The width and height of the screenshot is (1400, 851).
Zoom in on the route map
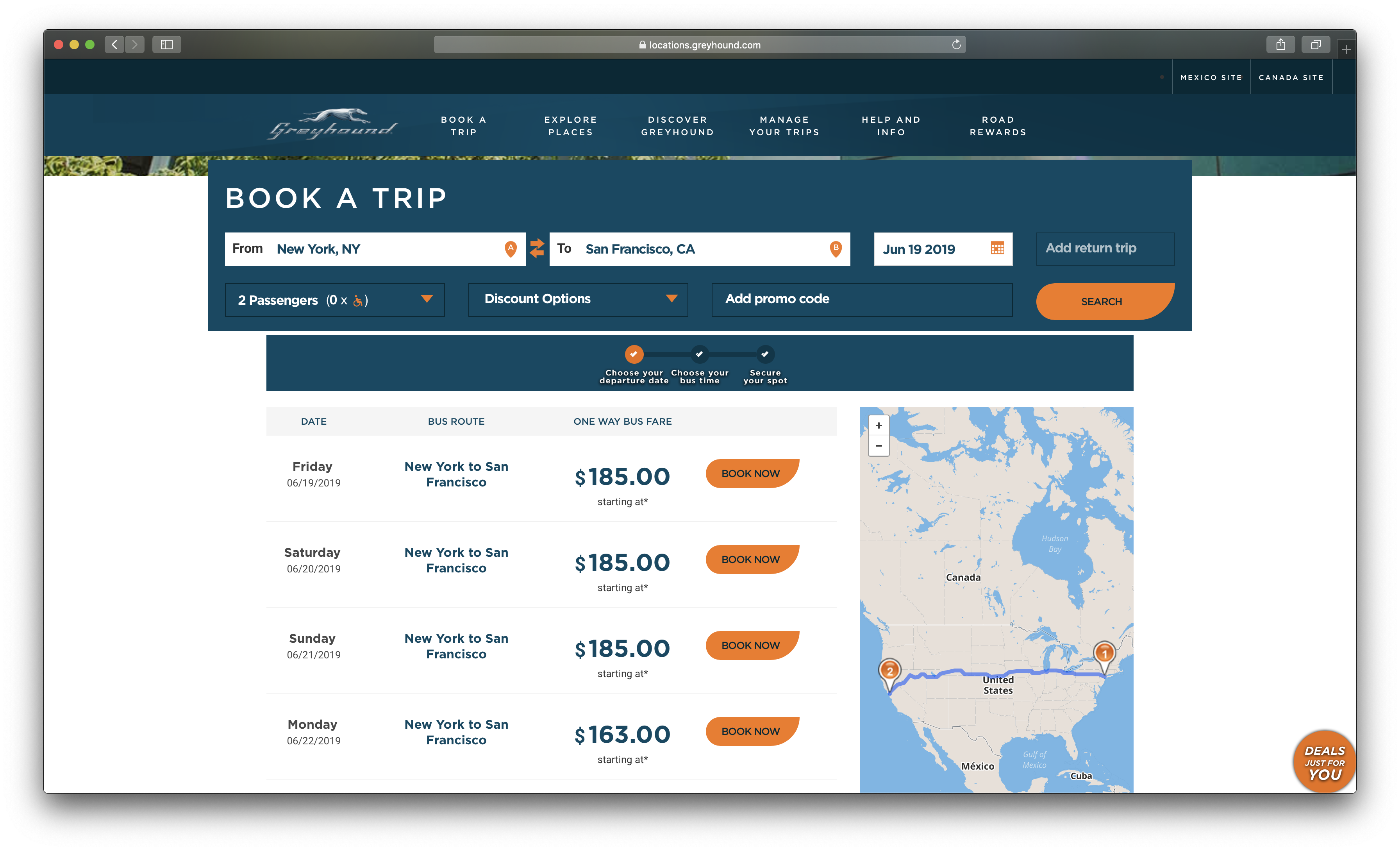tap(879, 425)
